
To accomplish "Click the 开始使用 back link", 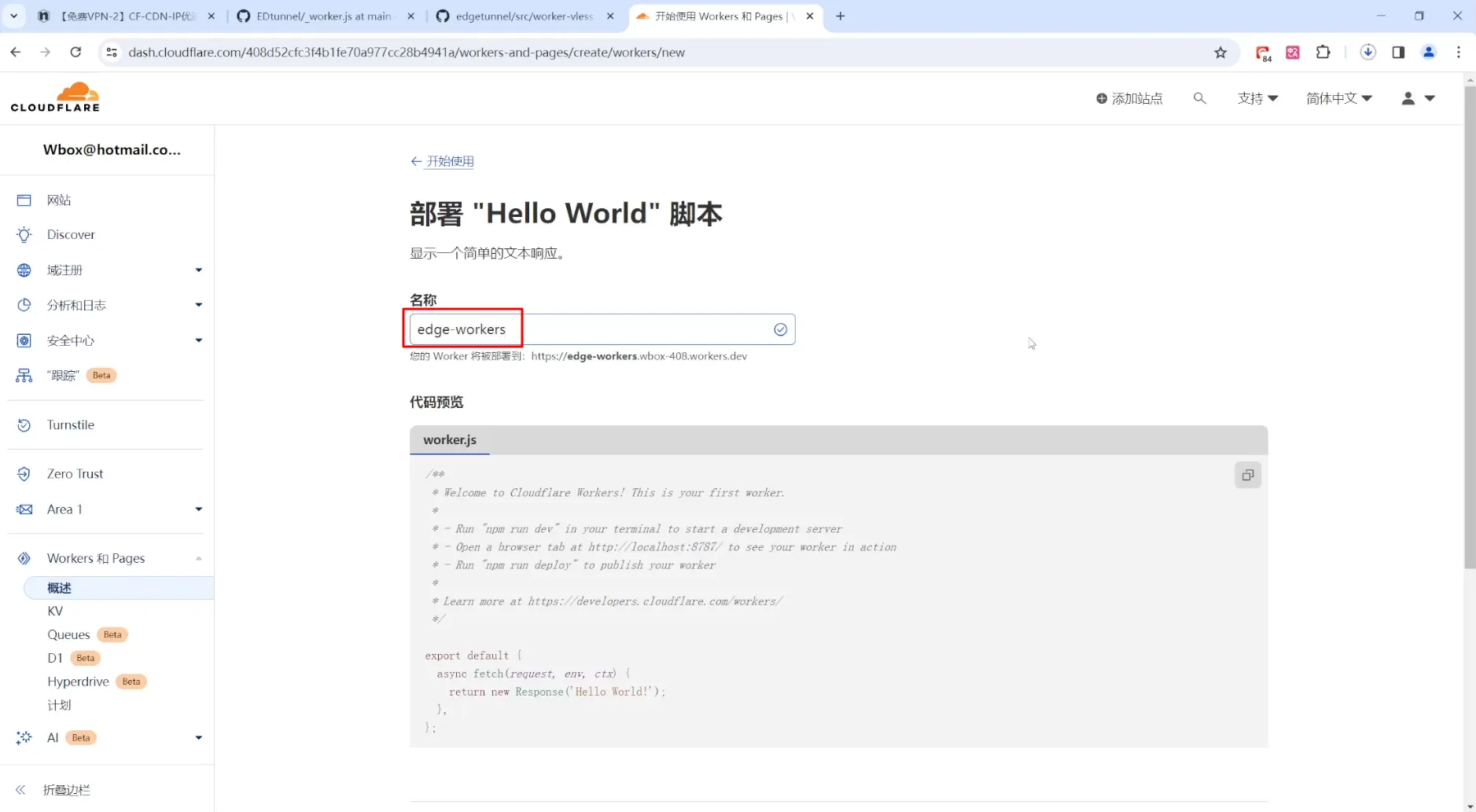I will (x=442, y=161).
